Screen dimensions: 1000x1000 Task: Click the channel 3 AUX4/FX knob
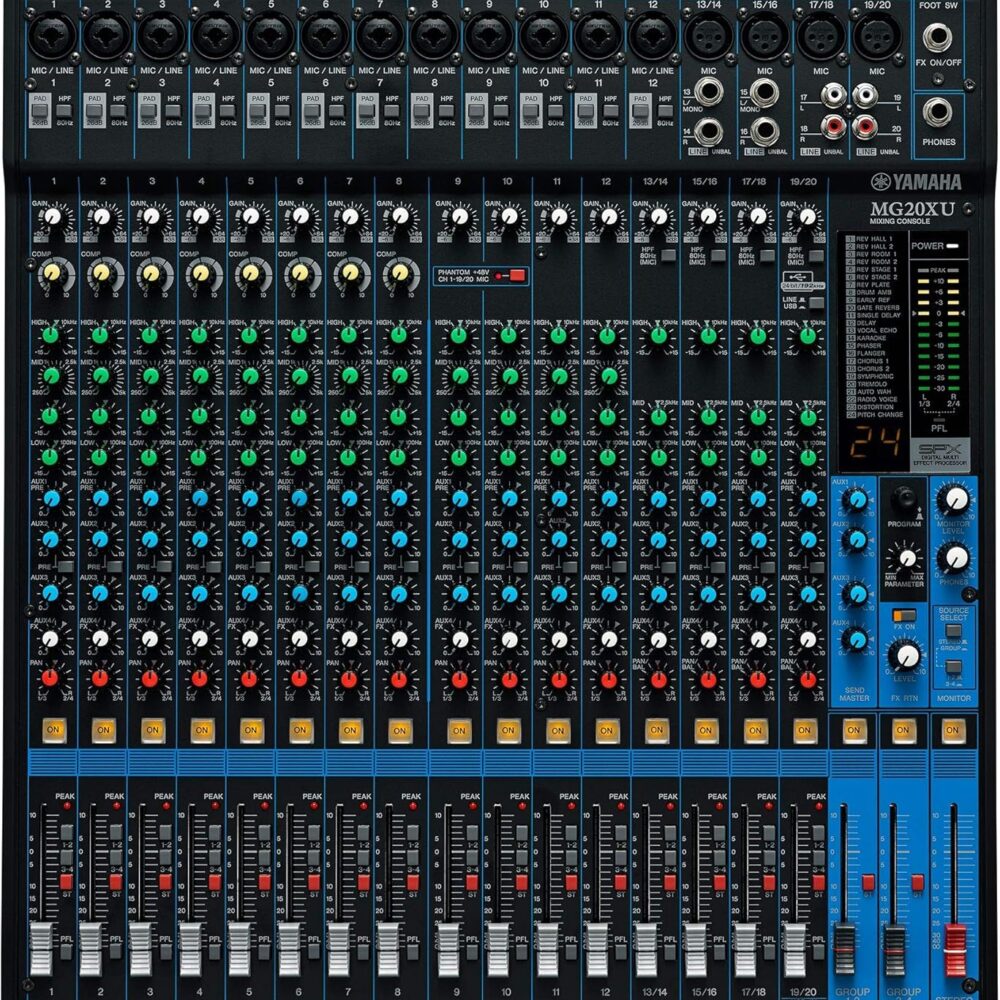point(150,638)
